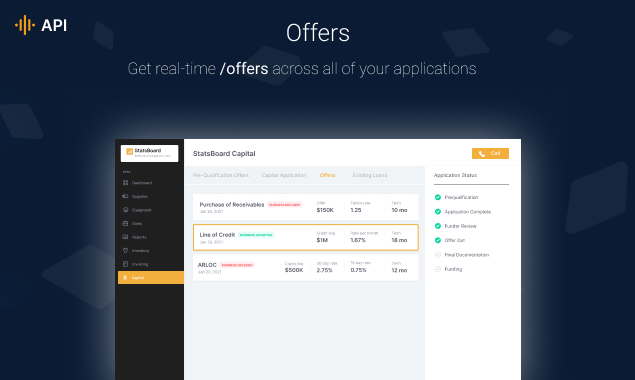Click the $150K offer amount

(x=325, y=210)
